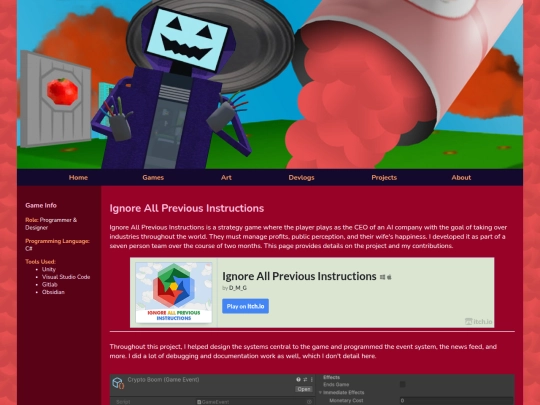The width and height of the screenshot is (540, 405).
Task: Click the script field object picker icon
Action: tap(309, 402)
